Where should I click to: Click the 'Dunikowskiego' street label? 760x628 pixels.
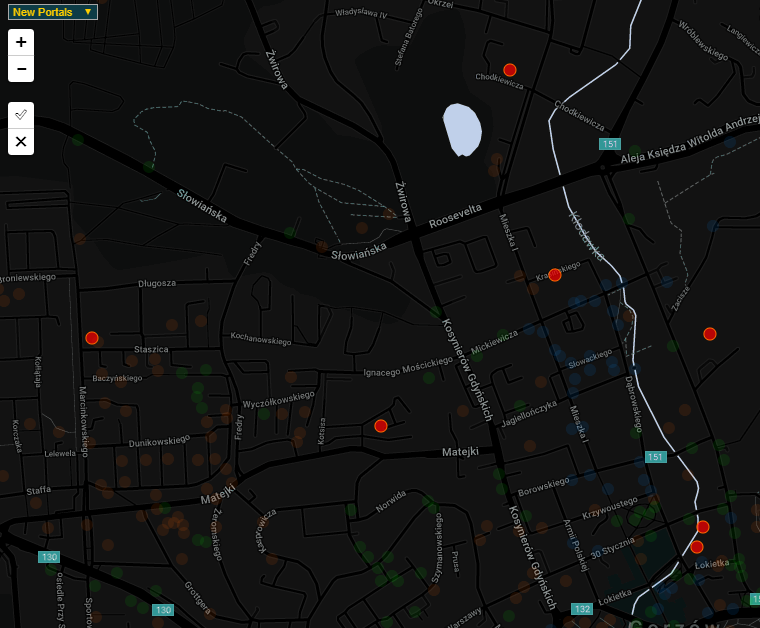pyautogui.click(x=159, y=441)
